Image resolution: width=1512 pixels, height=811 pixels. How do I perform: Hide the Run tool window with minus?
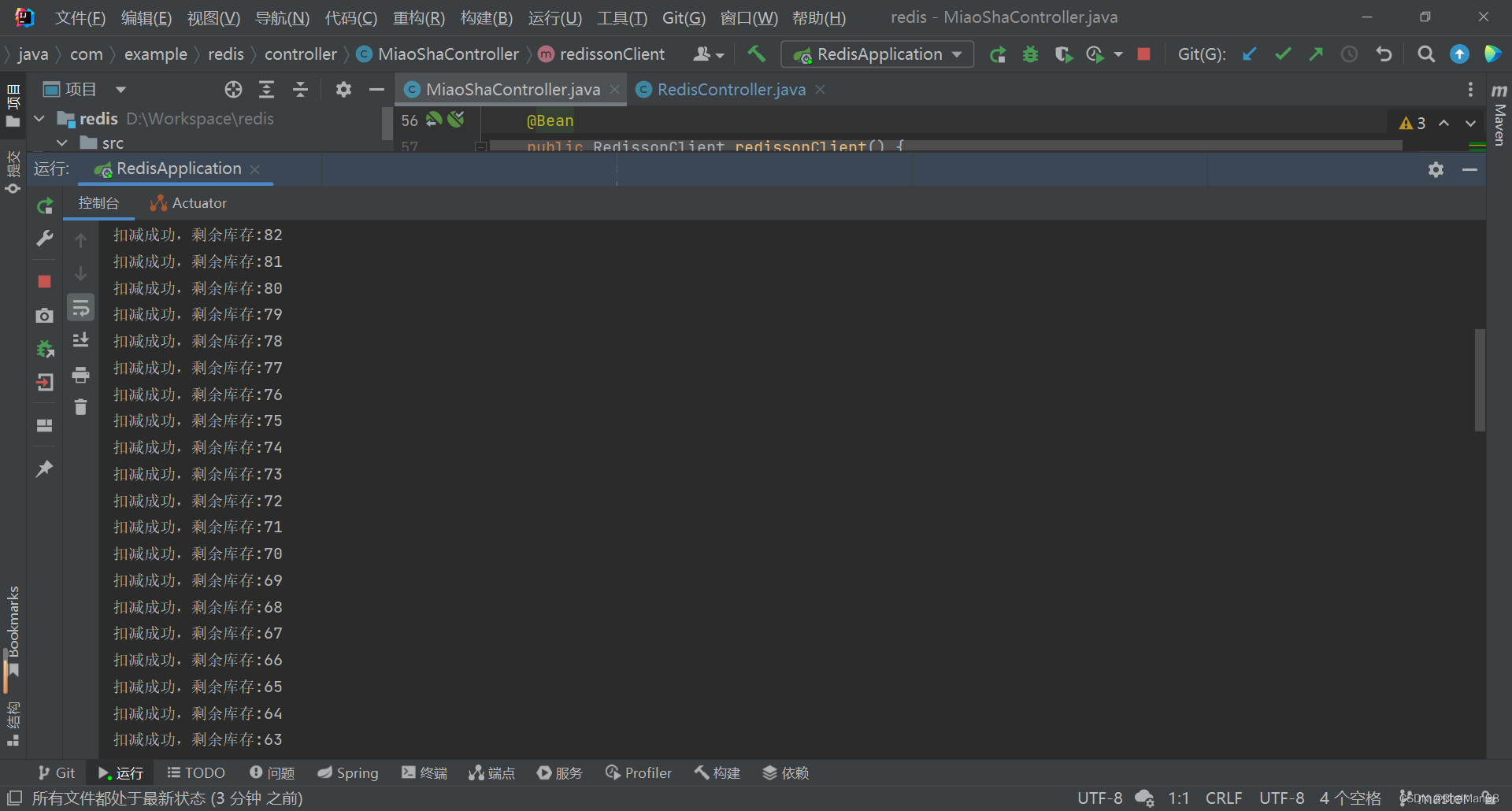(1469, 169)
